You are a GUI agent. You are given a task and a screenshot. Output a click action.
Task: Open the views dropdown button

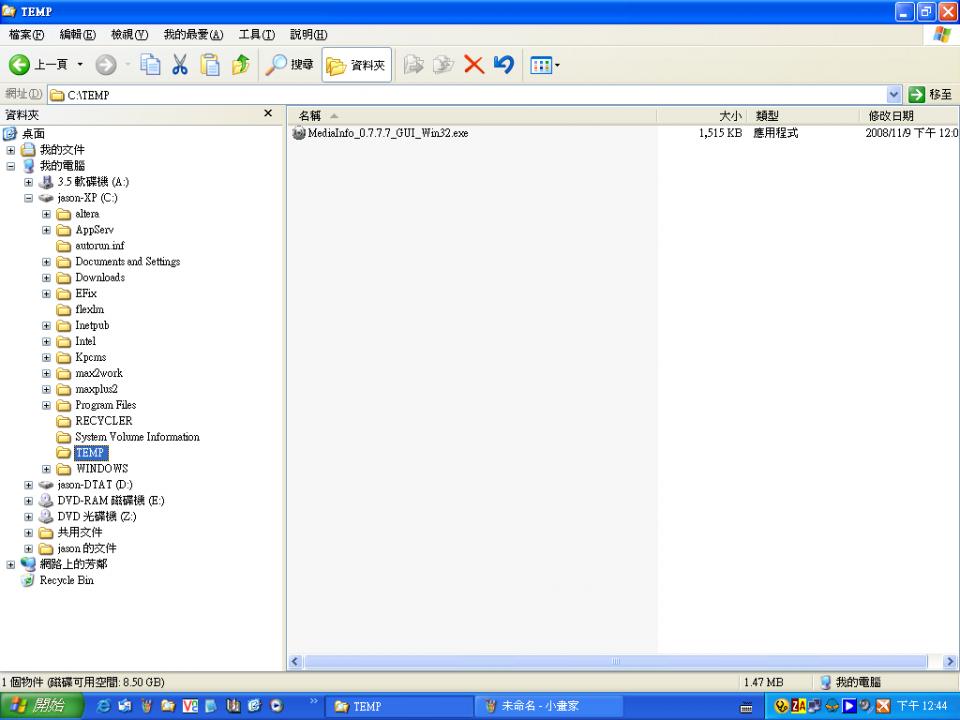544,64
